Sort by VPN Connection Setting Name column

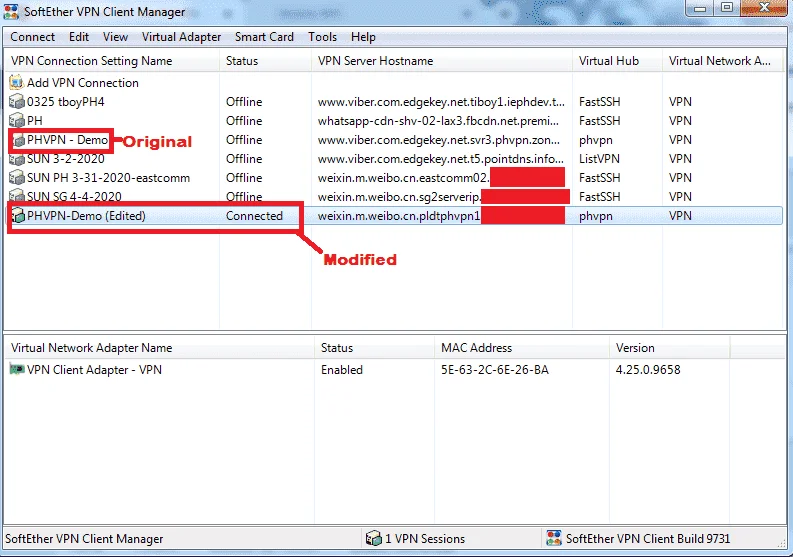(x=112, y=61)
